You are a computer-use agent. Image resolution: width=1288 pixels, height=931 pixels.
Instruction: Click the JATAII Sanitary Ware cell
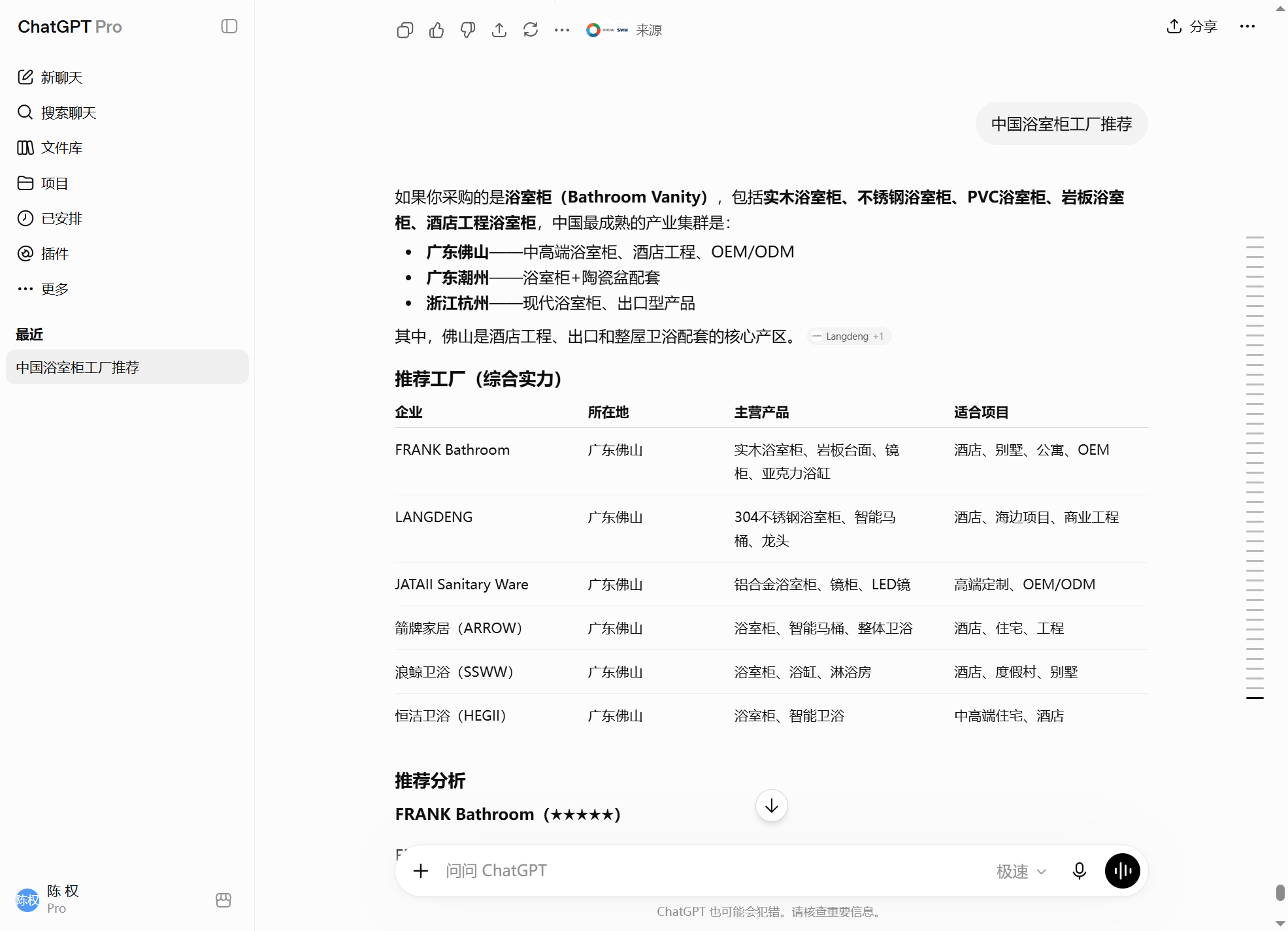click(x=462, y=584)
